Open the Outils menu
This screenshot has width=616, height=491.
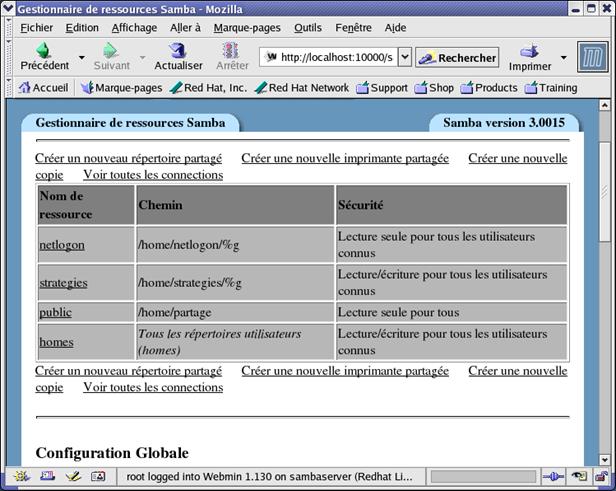308,27
